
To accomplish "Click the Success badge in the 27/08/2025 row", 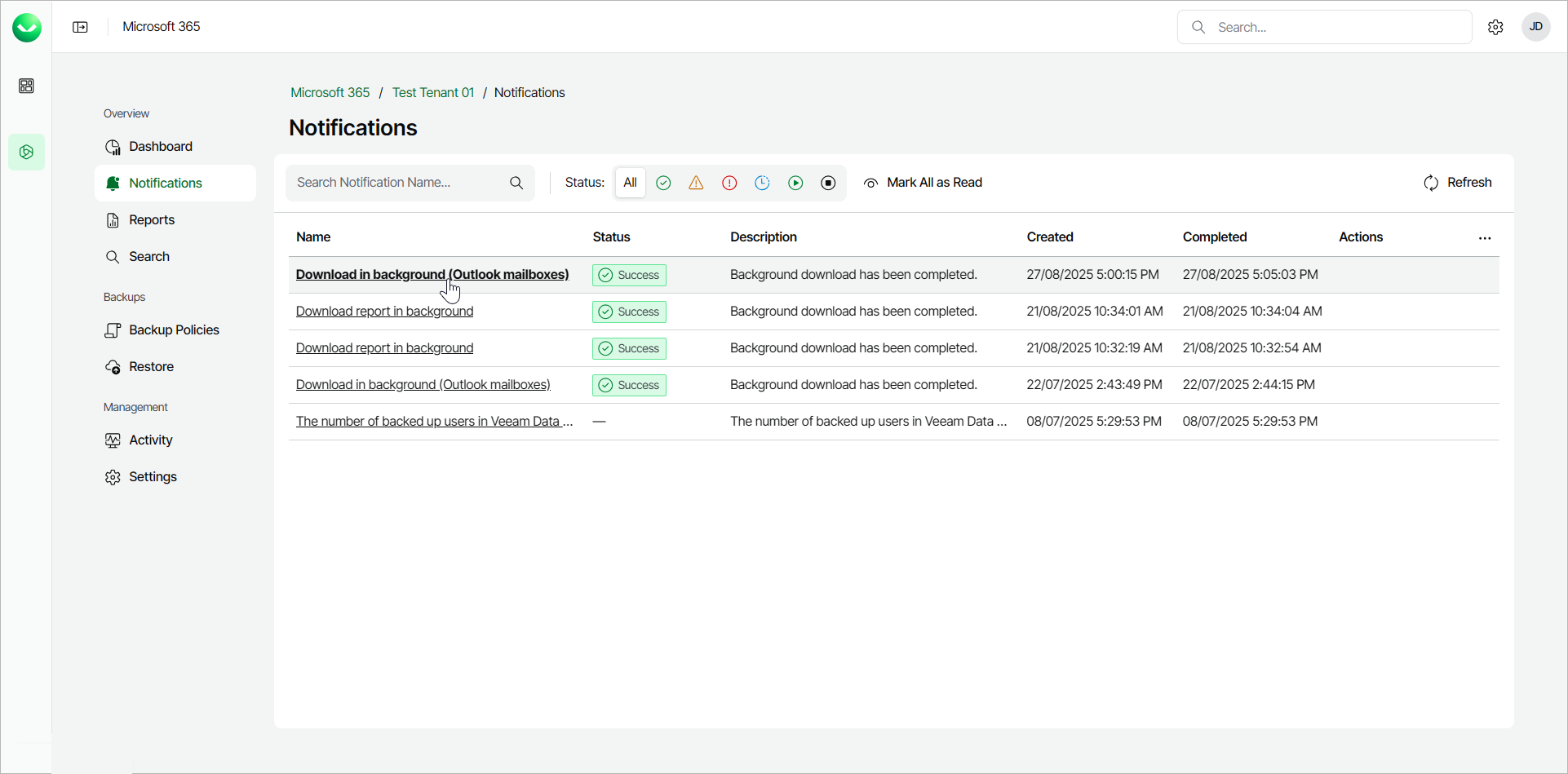I will point(629,276).
